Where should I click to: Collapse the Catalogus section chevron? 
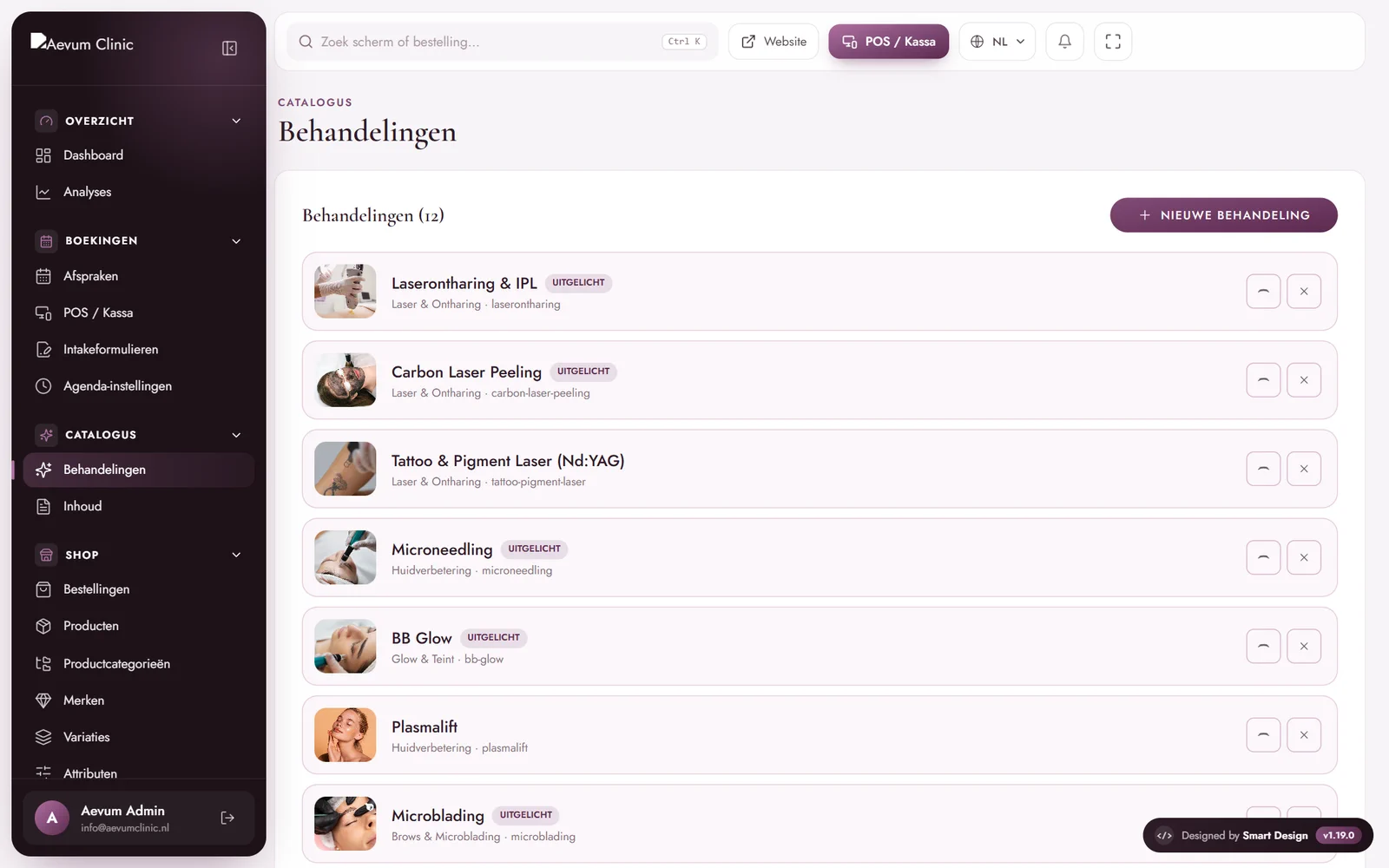coord(236,435)
